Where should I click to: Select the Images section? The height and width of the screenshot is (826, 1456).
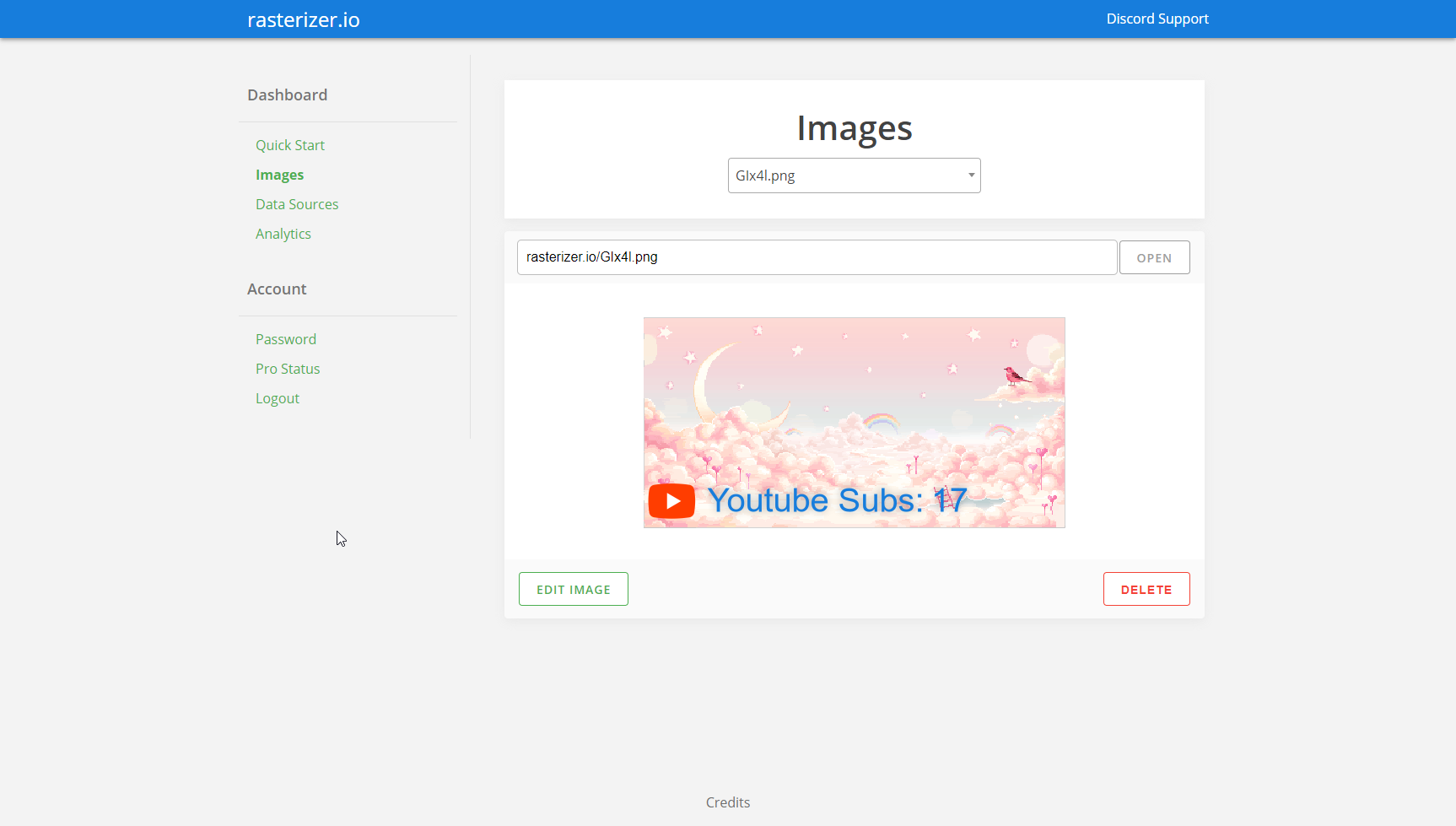279,175
